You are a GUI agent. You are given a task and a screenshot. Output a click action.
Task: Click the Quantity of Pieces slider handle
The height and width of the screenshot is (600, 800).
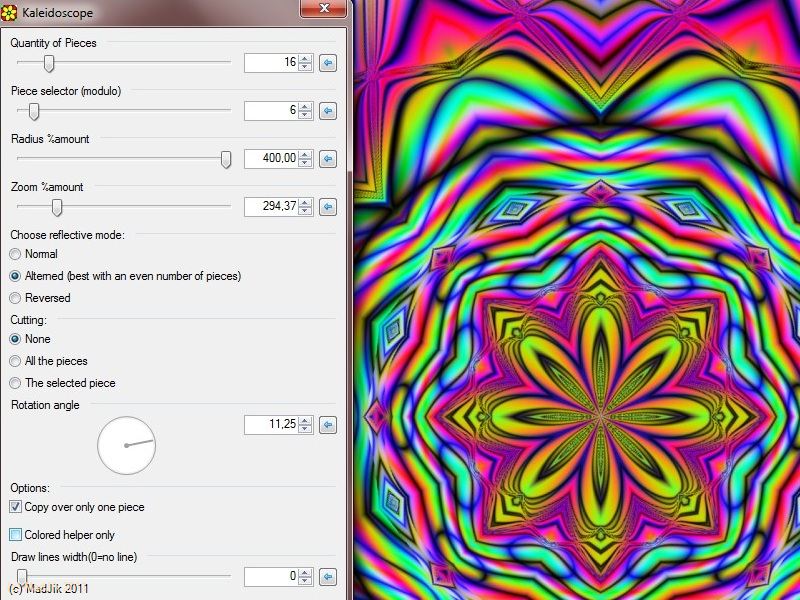pyautogui.click(x=48, y=63)
